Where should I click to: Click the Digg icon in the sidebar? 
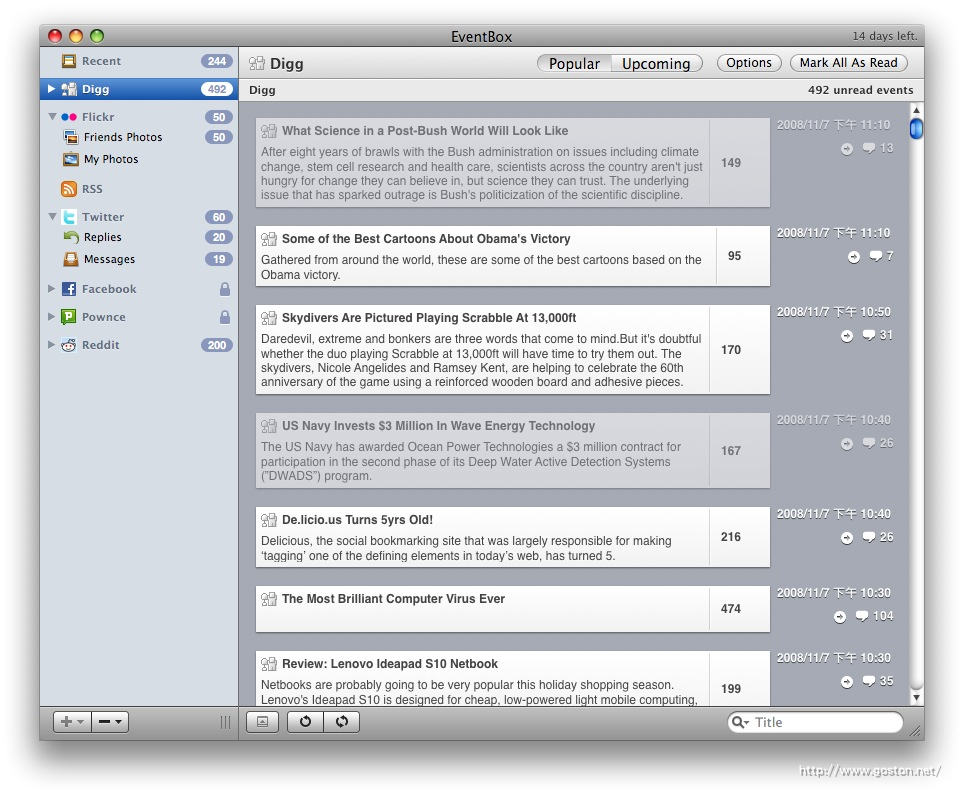[x=69, y=89]
